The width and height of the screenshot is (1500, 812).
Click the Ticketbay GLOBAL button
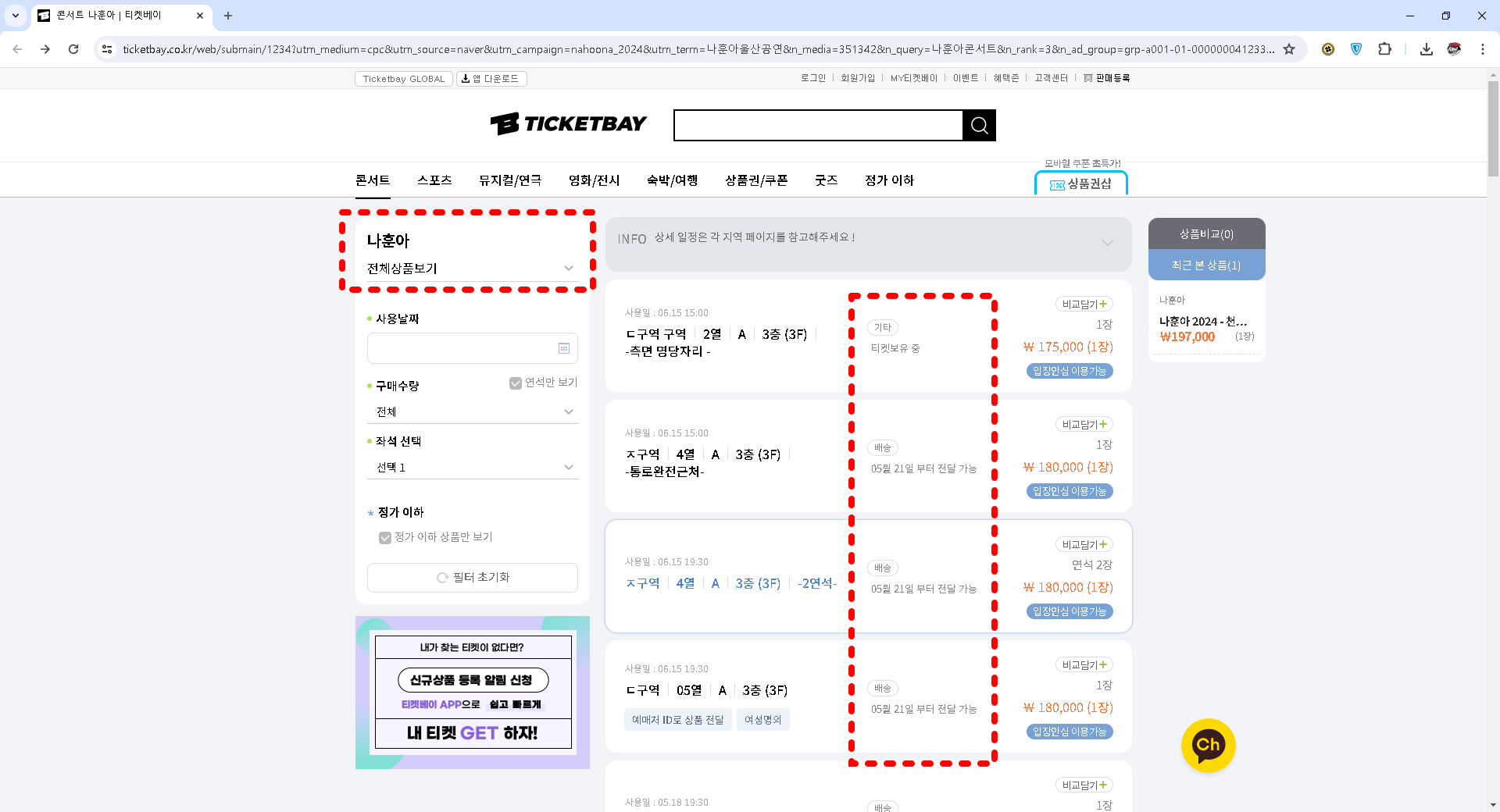click(x=403, y=79)
